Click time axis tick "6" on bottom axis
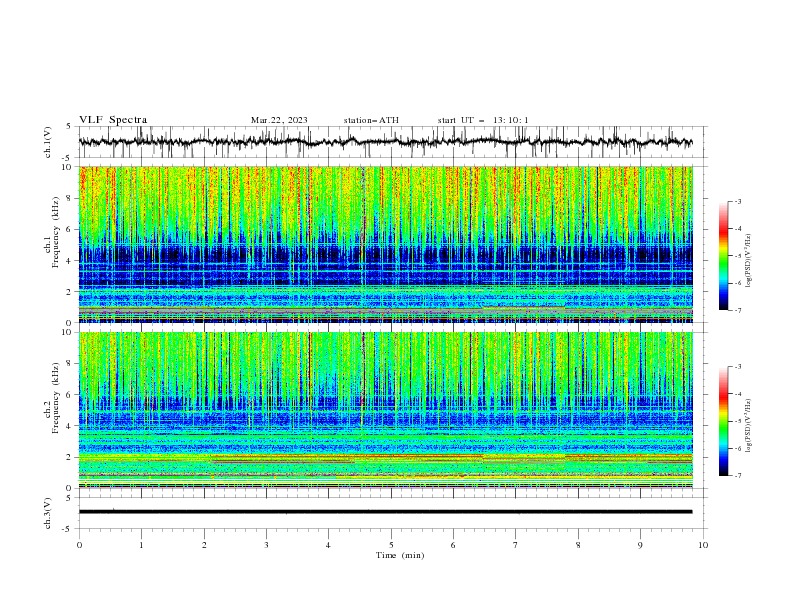The width and height of the screenshot is (792, 612). [453, 545]
